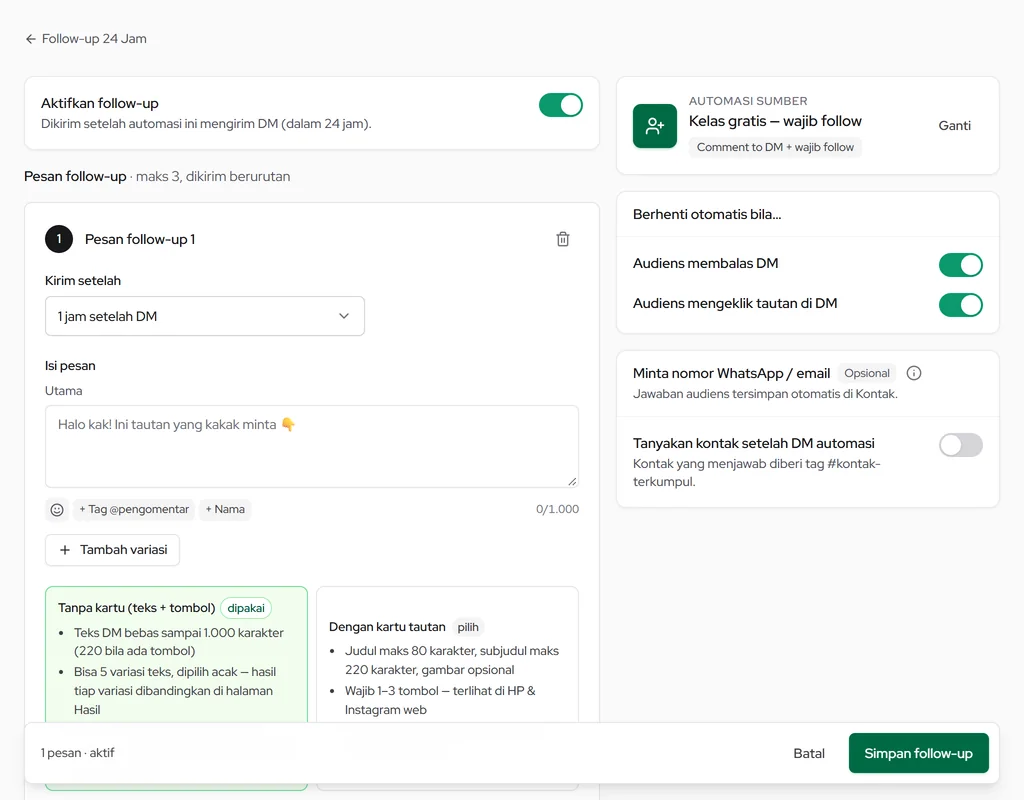Click the Minta nomor WhatsApp / email heading
Image resolution: width=1024 pixels, height=800 pixels.
tap(731, 373)
